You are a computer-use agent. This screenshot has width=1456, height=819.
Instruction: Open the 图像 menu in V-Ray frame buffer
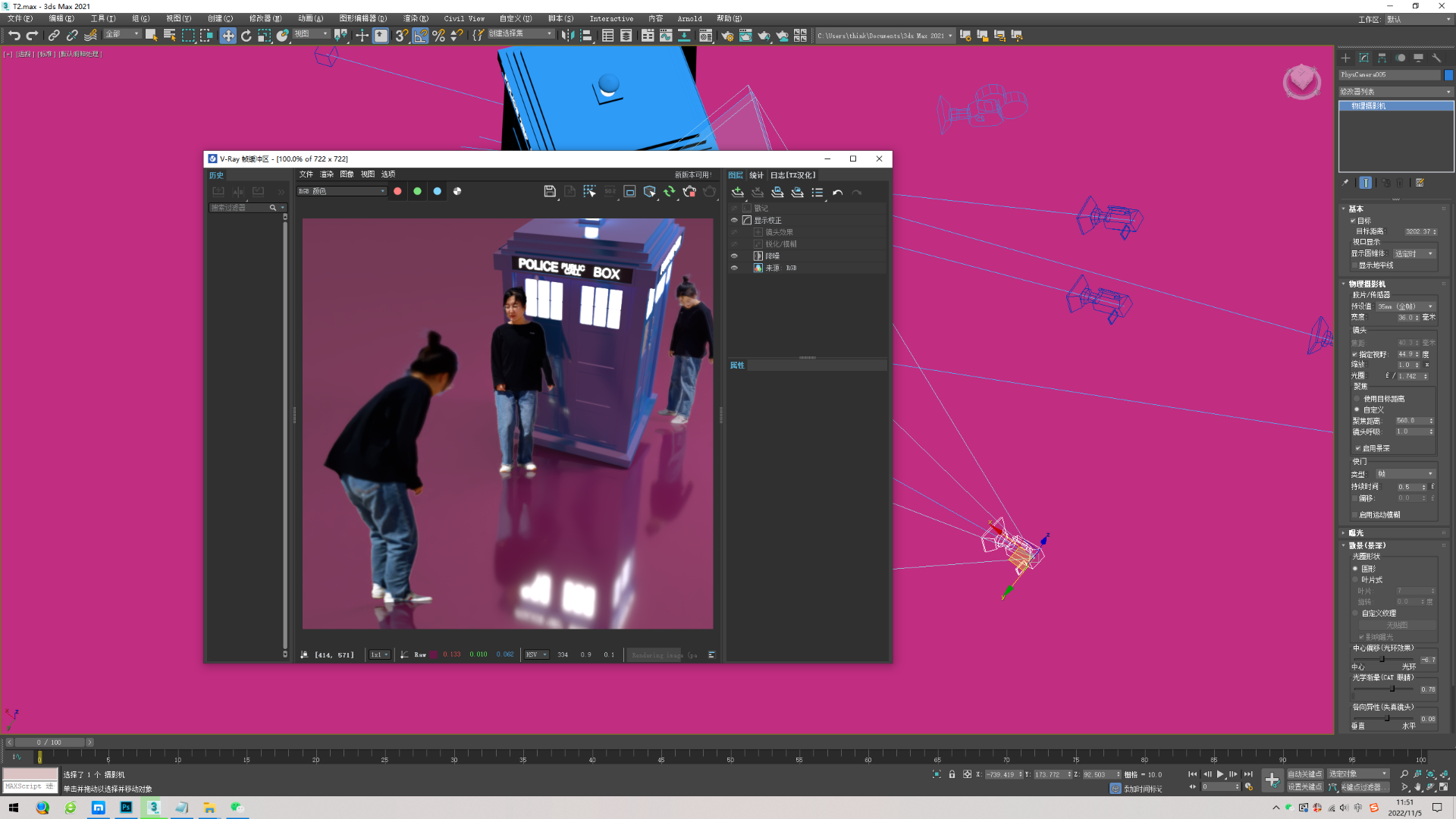coord(347,174)
